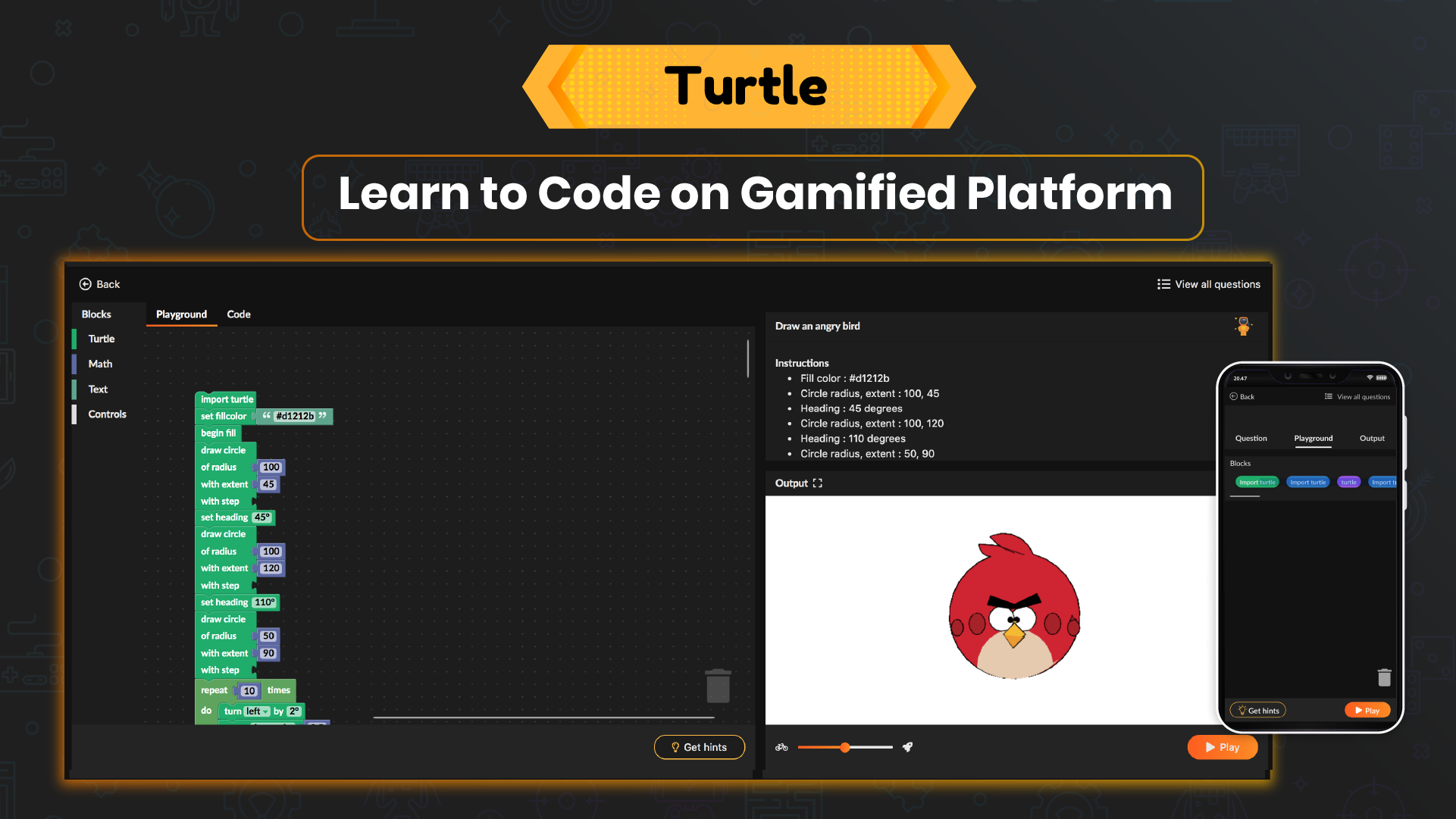Open View all questions
1456x819 pixels.
[x=1209, y=284]
